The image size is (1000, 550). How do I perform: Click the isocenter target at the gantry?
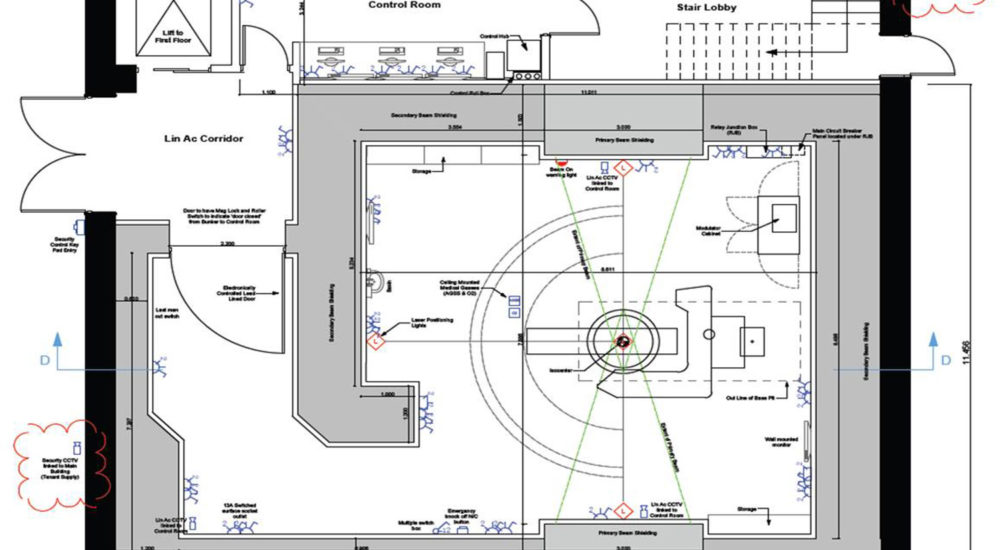[x=622, y=342]
